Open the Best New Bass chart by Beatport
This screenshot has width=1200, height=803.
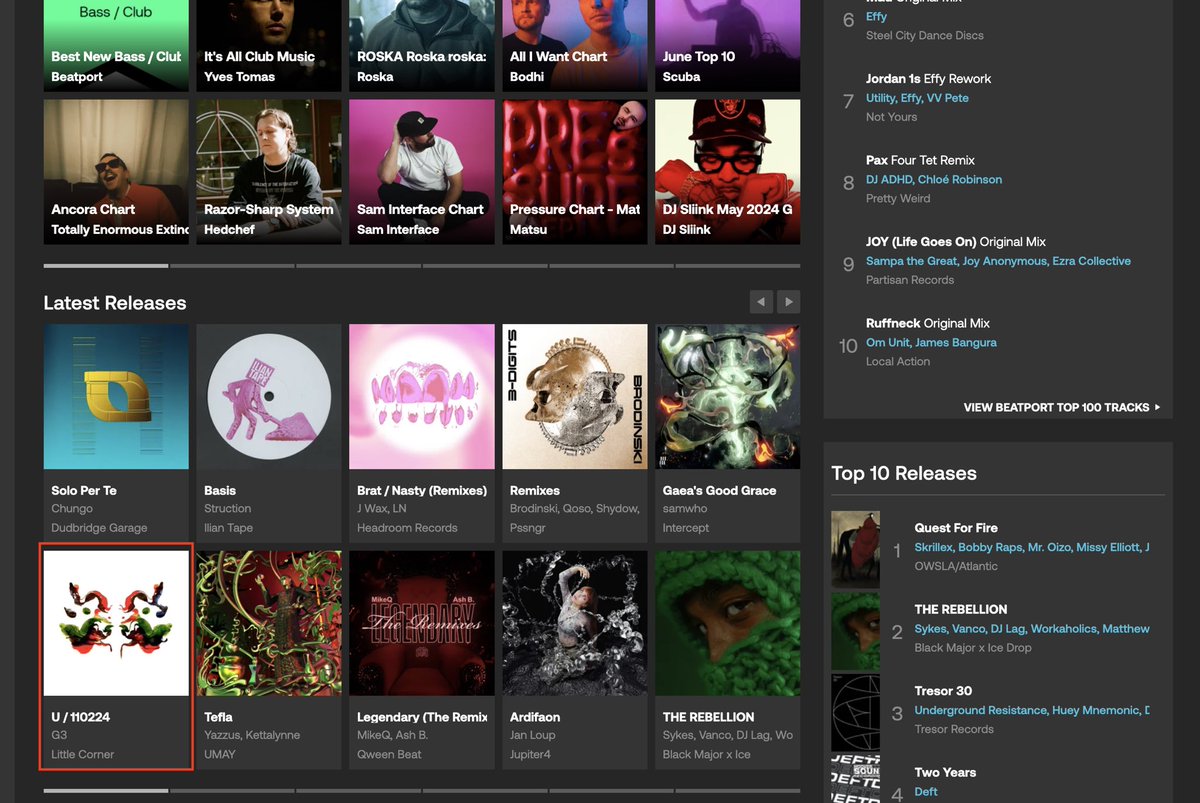coord(115,45)
